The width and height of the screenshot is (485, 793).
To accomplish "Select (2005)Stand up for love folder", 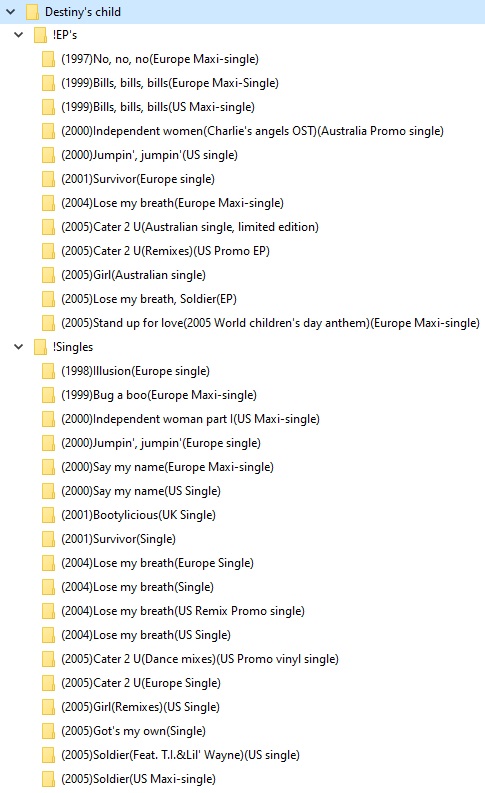I will (270, 323).
